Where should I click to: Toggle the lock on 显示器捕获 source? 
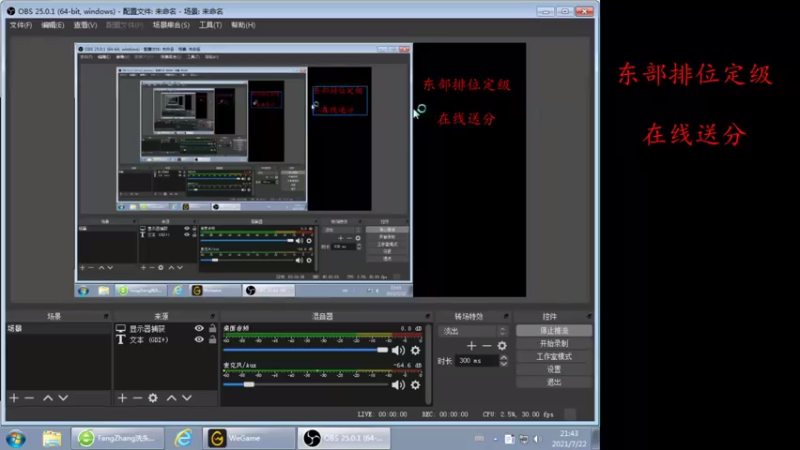(x=212, y=329)
